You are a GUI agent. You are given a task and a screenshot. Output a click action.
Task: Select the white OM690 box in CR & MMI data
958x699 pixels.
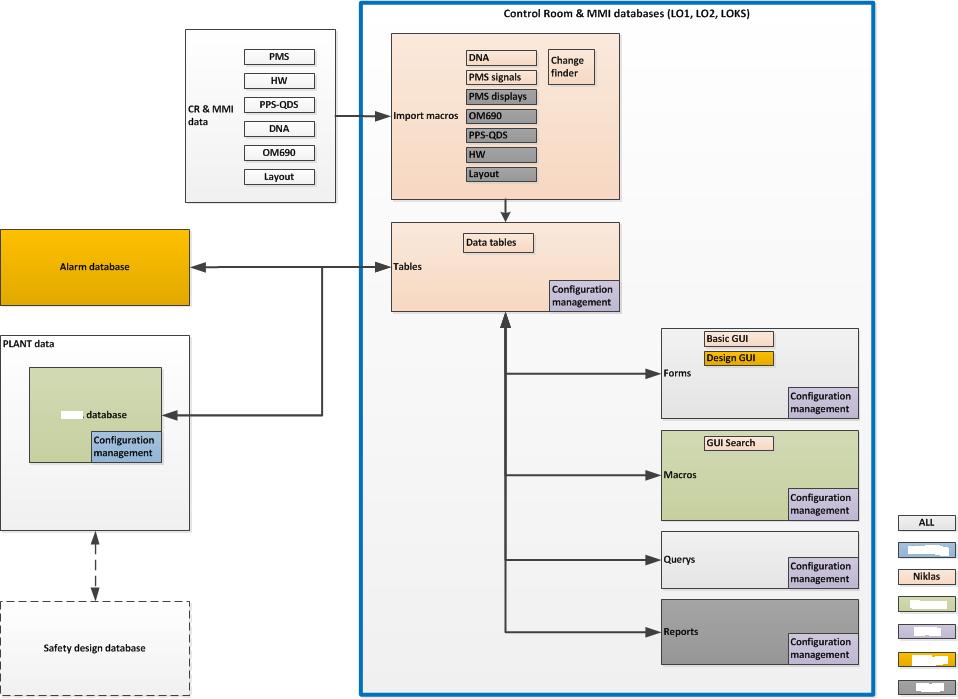(279, 153)
